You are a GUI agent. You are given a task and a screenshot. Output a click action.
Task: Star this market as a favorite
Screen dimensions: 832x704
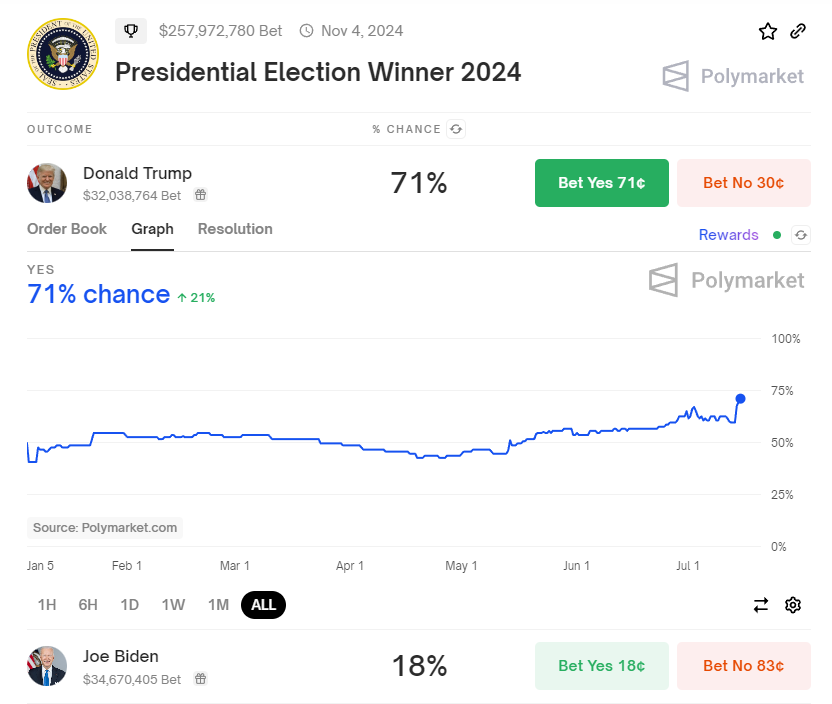point(768,31)
